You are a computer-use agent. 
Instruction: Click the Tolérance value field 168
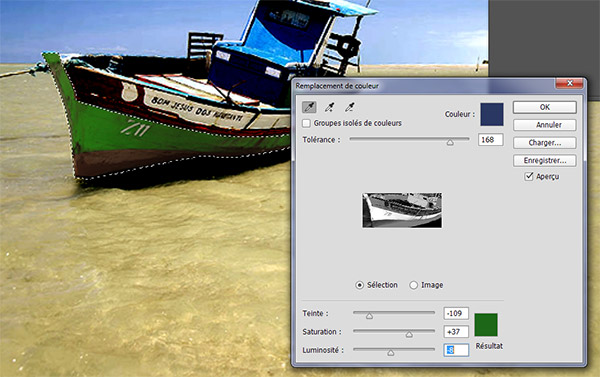[491, 140]
